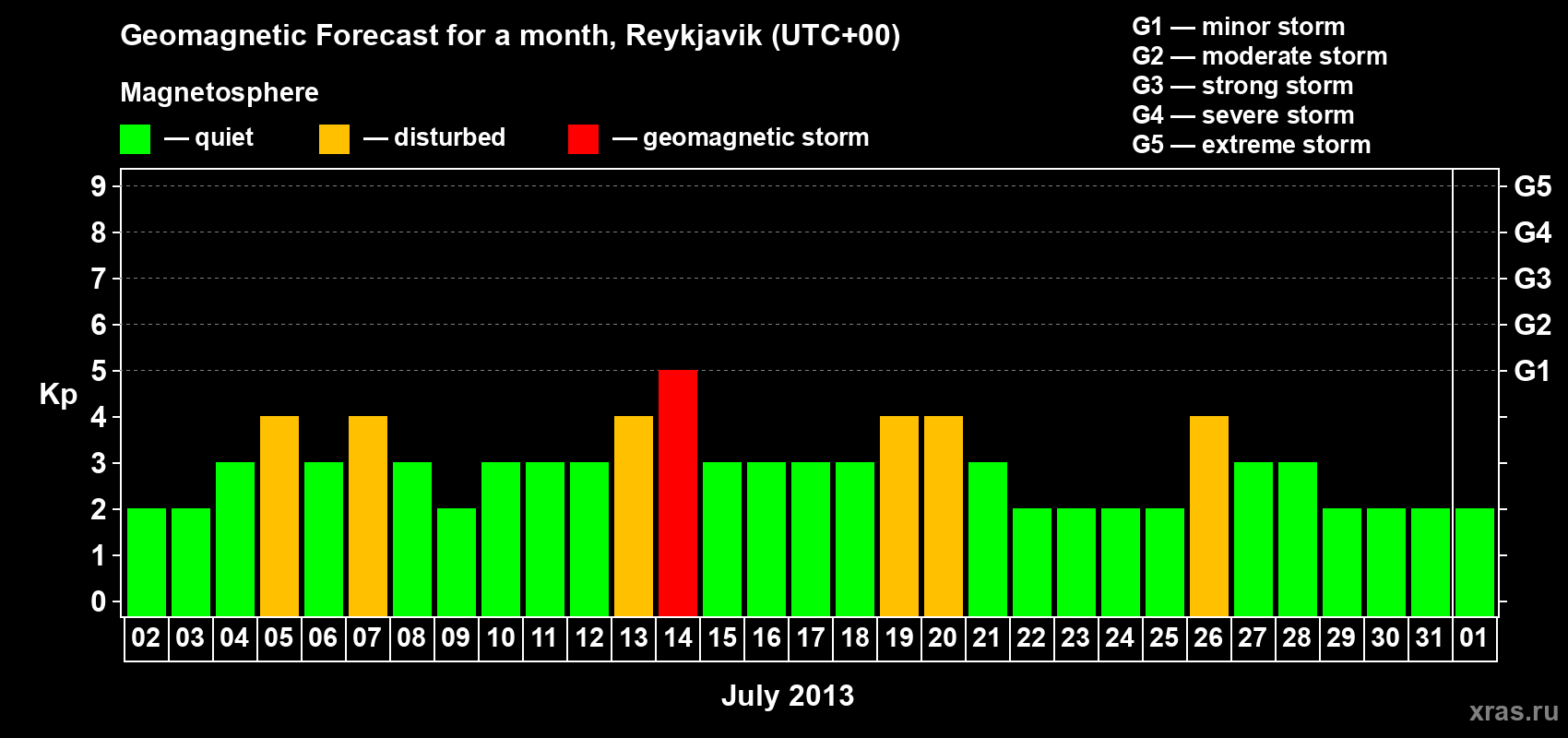The image size is (1568, 738).
Task: Click the G4 label on right axis
Action: tap(1532, 232)
